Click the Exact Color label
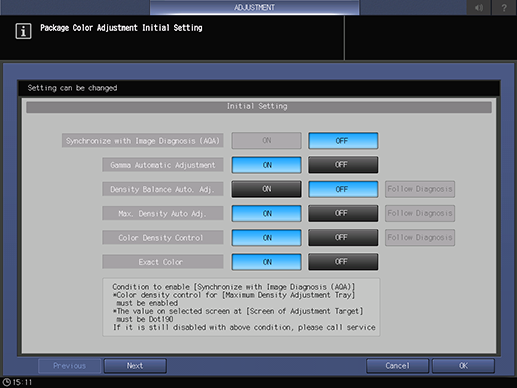This screenshot has height=388, width=517. (x=163, y=262)
